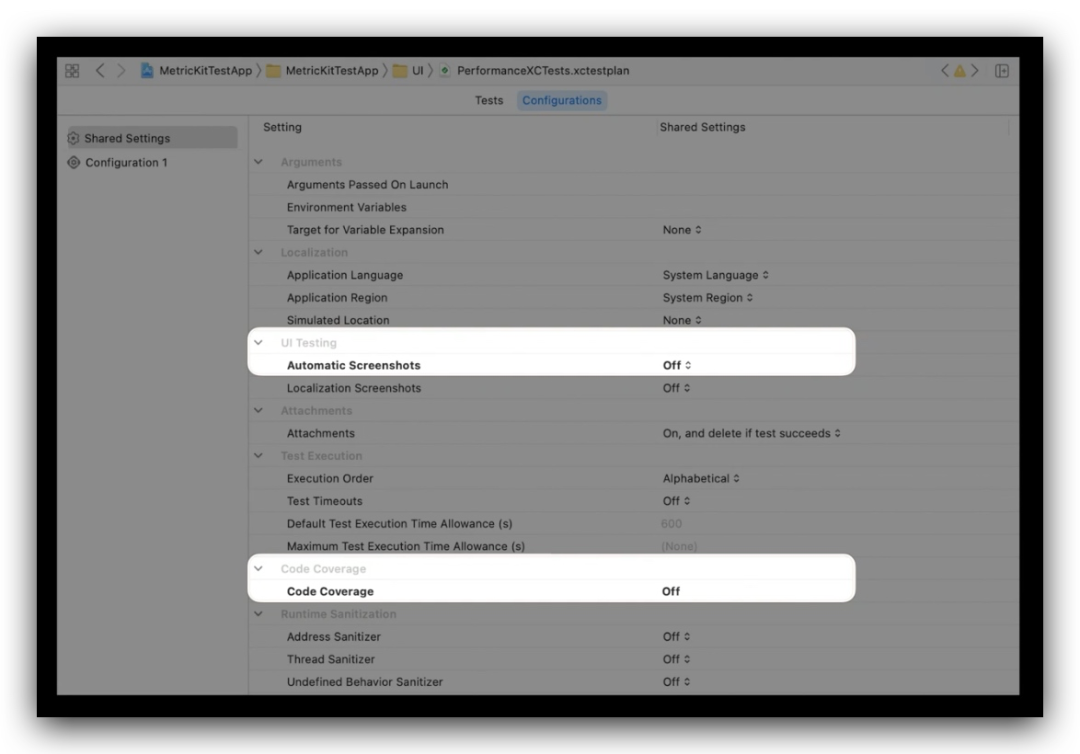
Task: Select the Thread Sanitizer label
Action: click(x=331, y=660)
